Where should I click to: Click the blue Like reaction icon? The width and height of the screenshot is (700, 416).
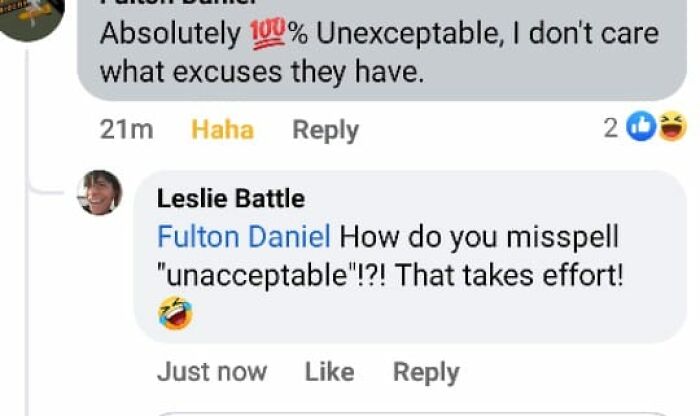[x=643, y=127]
